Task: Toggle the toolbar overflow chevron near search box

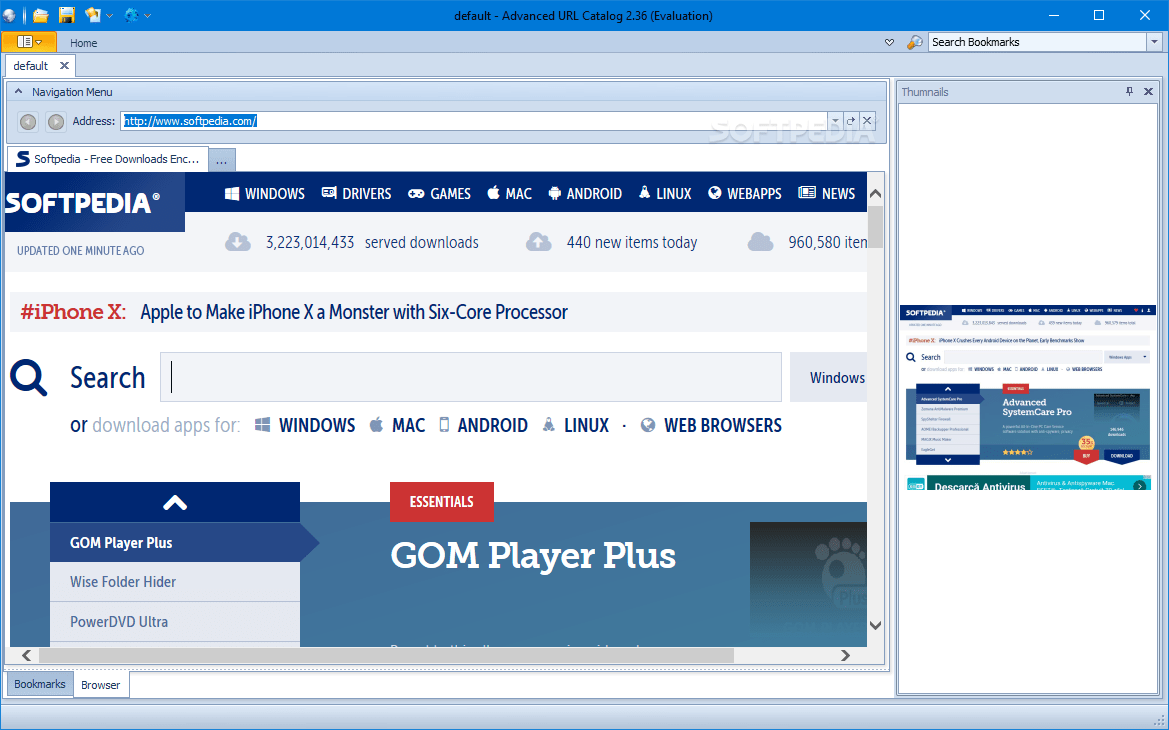Action: [888, 42]
